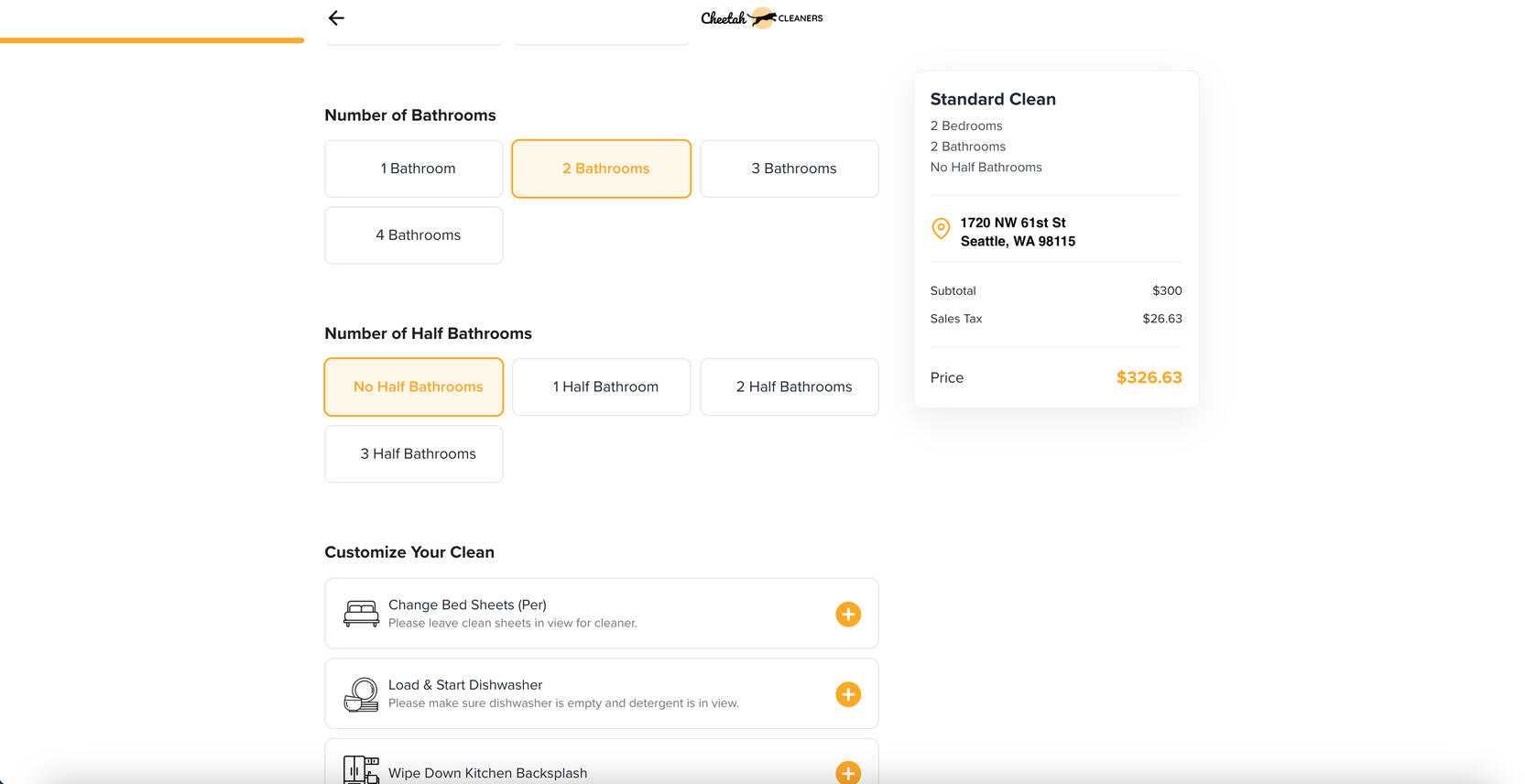Viewport: 1525px width, 784px height.
Task: Click the Cheetah Cleaners logo
Action: click(x=761, y=17)
